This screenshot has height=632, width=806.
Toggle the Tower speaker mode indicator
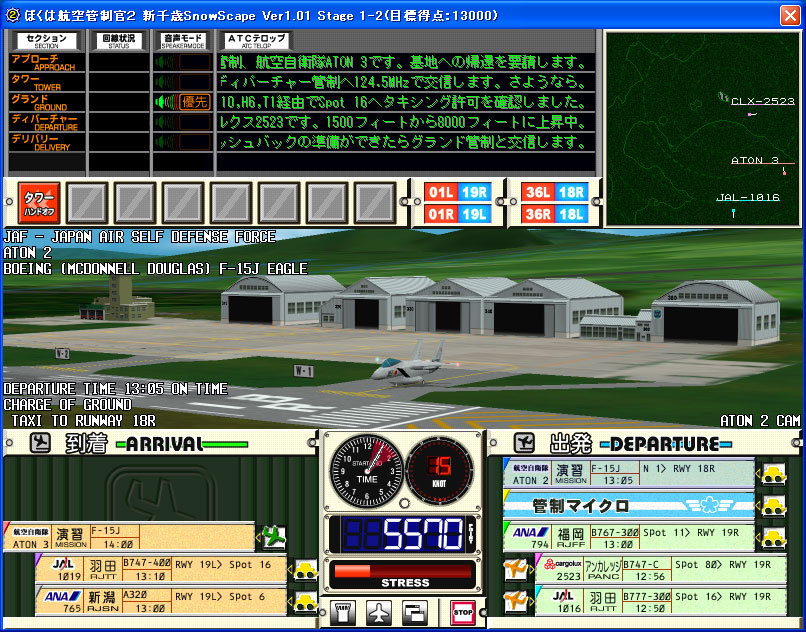pyautogui.click(x=183, y=82)
